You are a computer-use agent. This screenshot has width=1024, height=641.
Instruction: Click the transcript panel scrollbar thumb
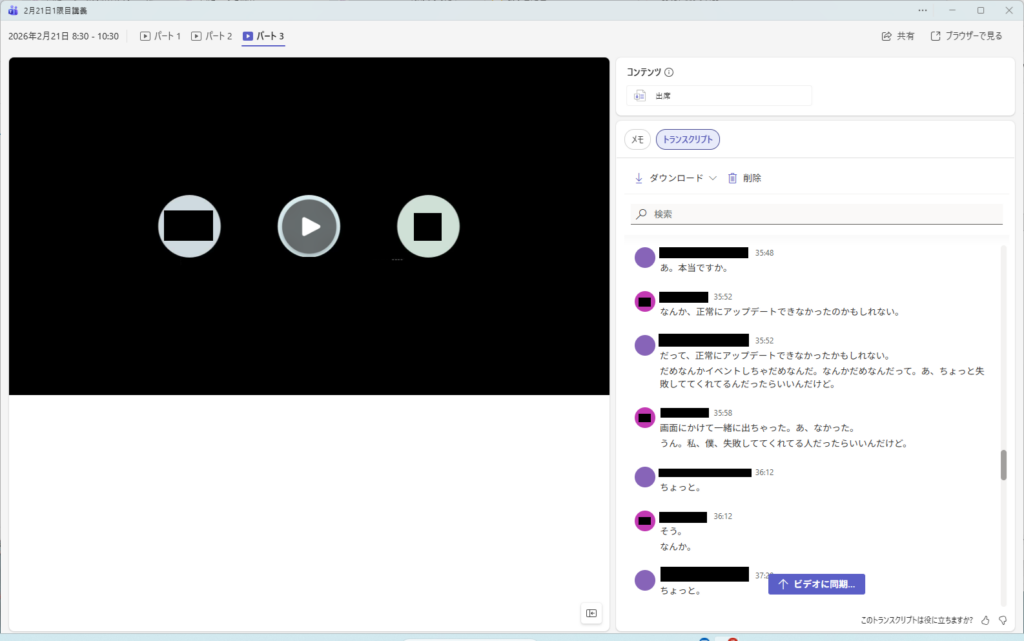1003,465
